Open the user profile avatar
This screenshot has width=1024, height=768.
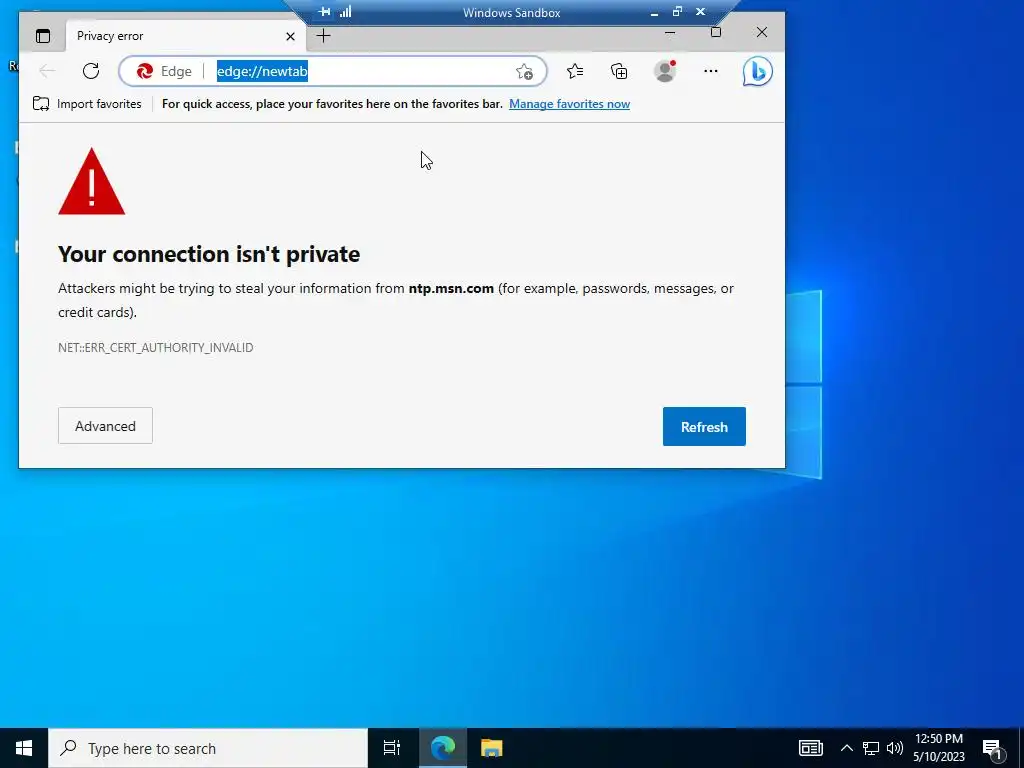click(665, 71)
